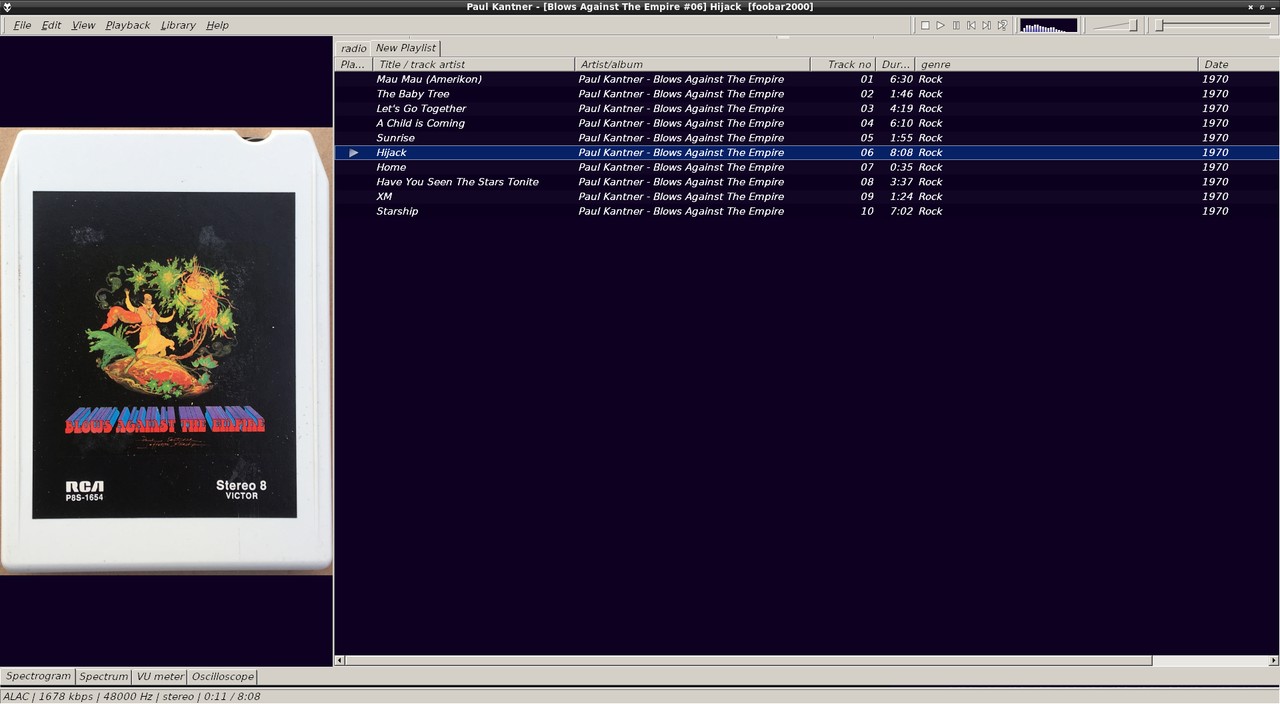The image size is (1280, 704).
Task: Click the left arrow of horizontal scrollbar
Action: click(x=340, y=661)
